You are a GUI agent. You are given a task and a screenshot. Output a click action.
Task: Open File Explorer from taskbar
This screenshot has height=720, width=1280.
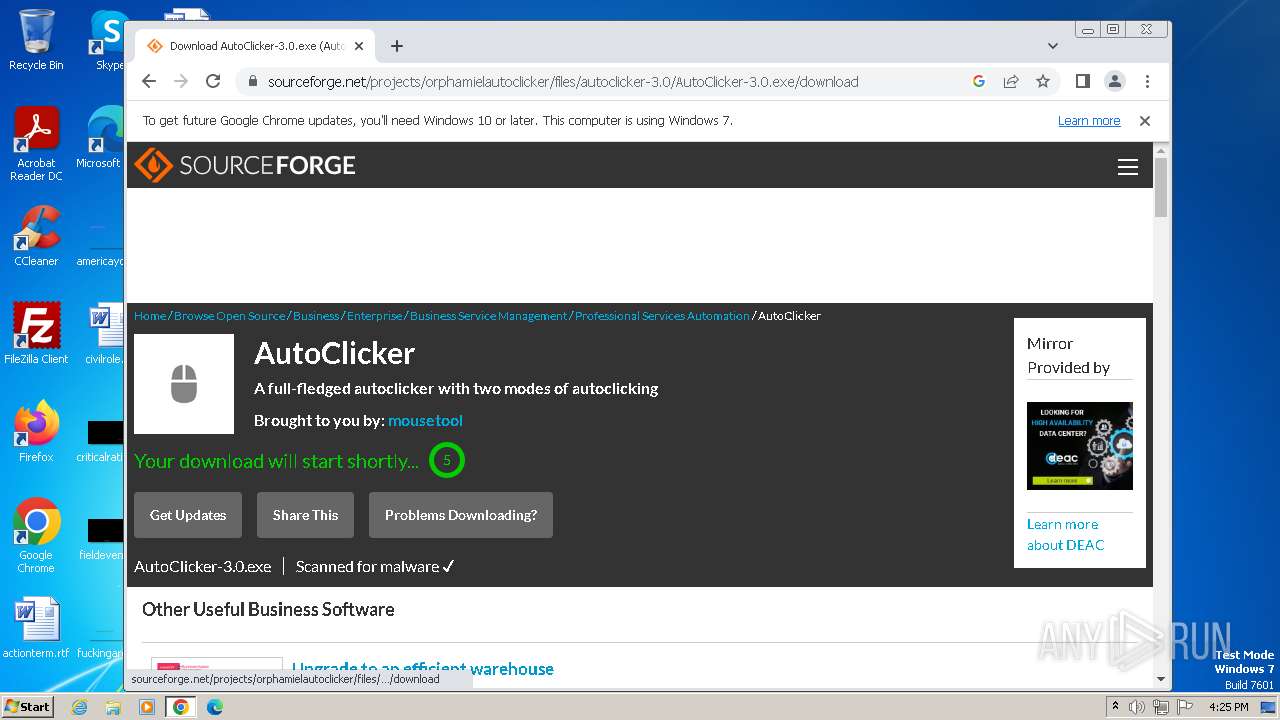coord(113,707)
